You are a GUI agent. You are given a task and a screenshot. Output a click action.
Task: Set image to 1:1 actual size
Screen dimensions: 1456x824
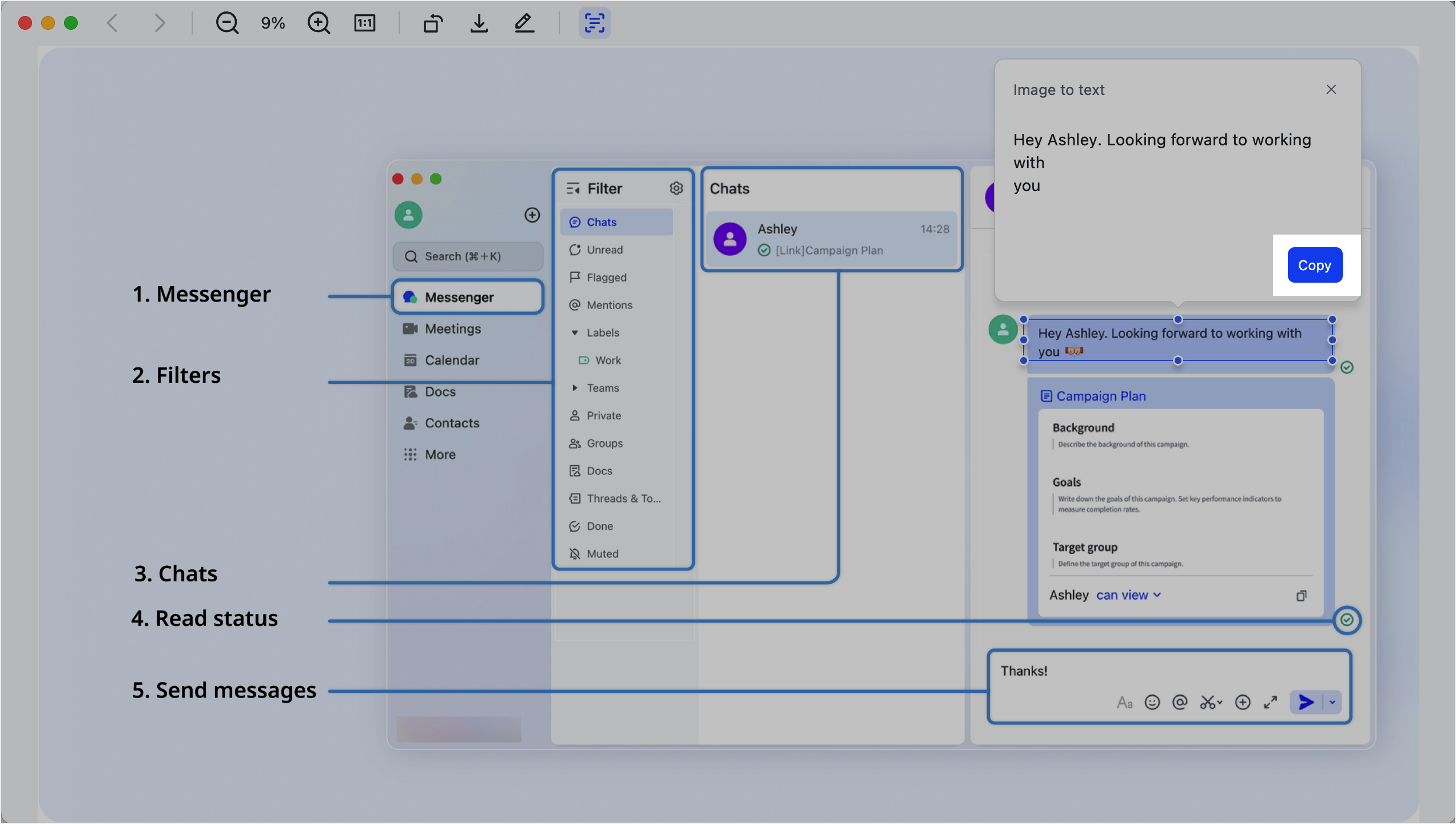tap(364, 23)
